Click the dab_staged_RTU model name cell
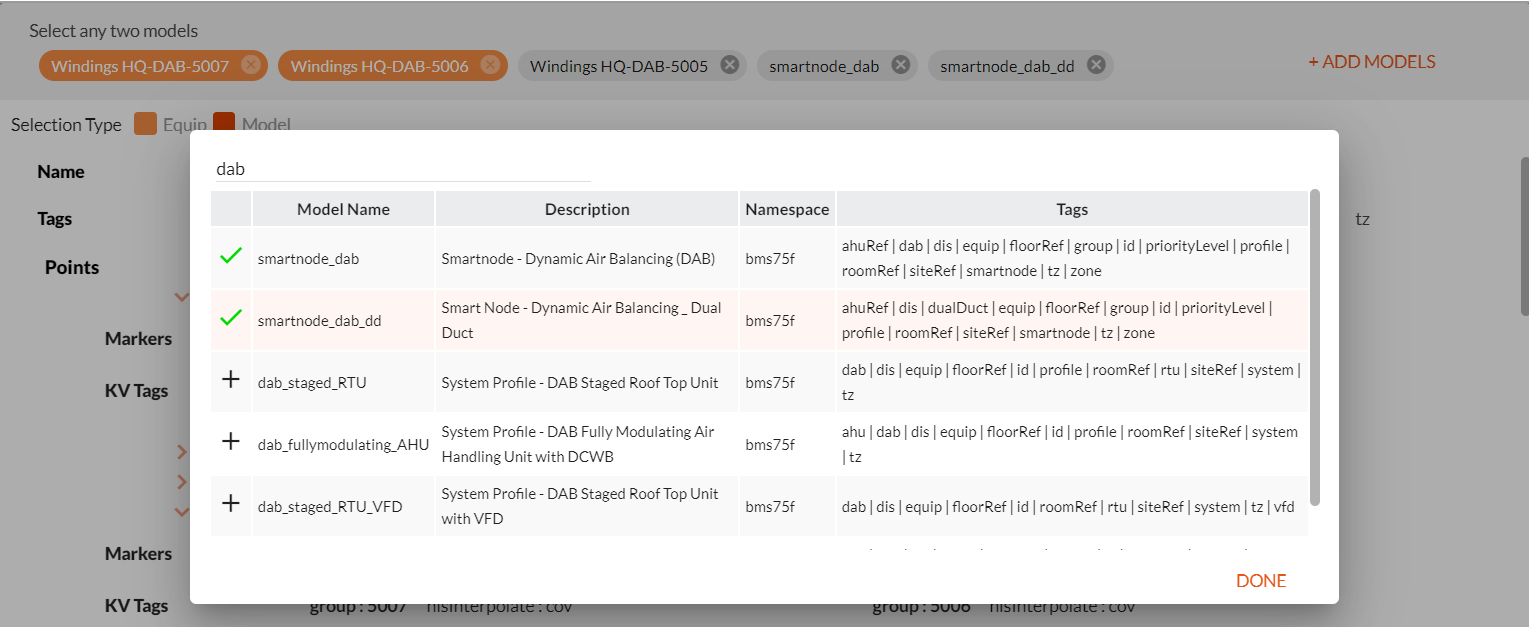Image resolution: width=1529 pixels, height=627 pixels. [x=343, y=383]
